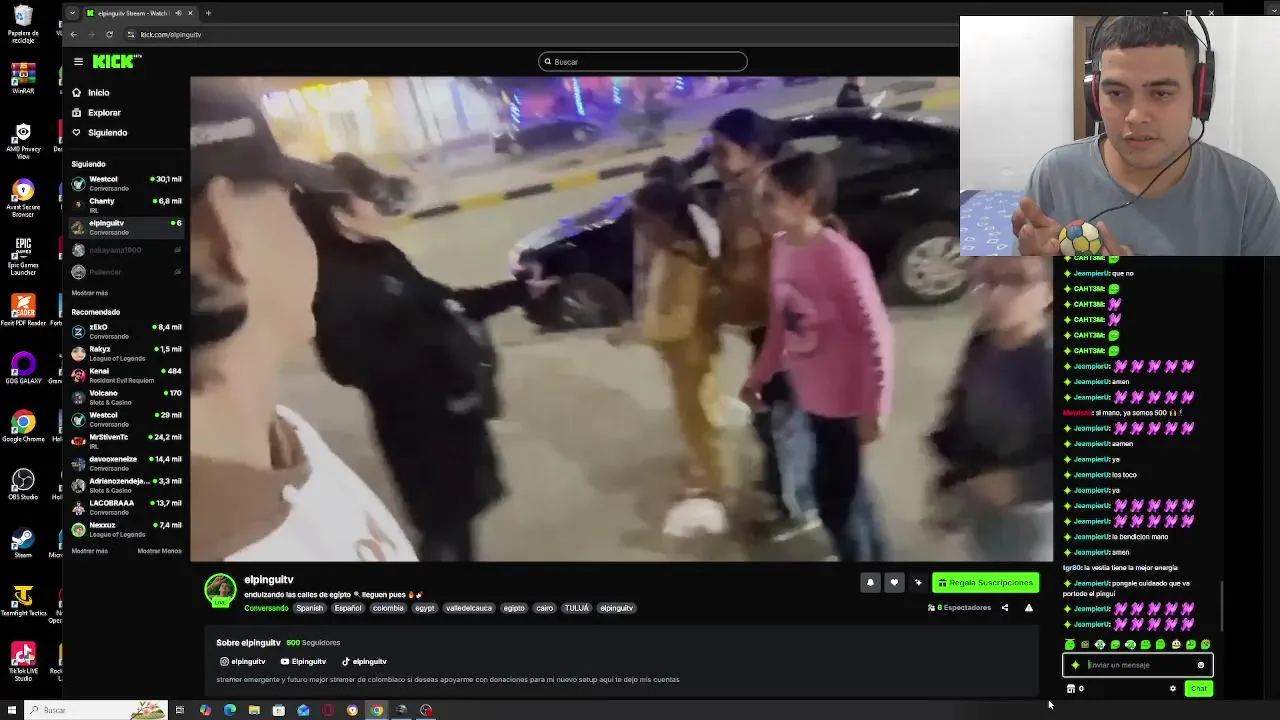This screenshot has height=720, width=1280.
Task: Click the Windows taskbar Buscar search box
Action: click(x=95, y=710)
